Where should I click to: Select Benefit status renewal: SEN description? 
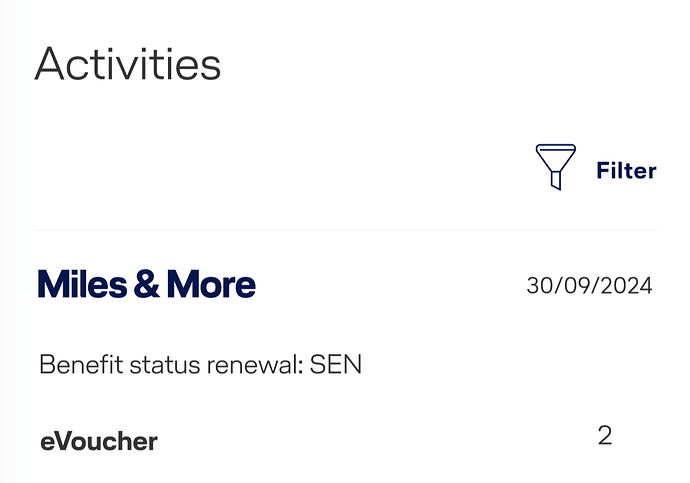[x=201, y=365]
